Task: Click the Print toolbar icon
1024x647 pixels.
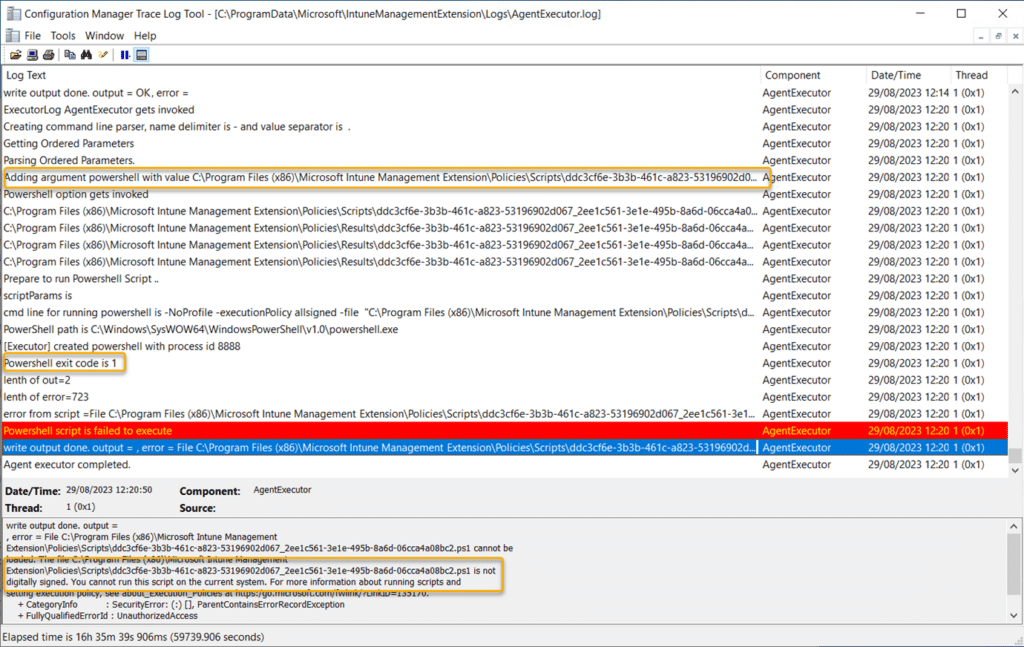Action: coord(48,55)
